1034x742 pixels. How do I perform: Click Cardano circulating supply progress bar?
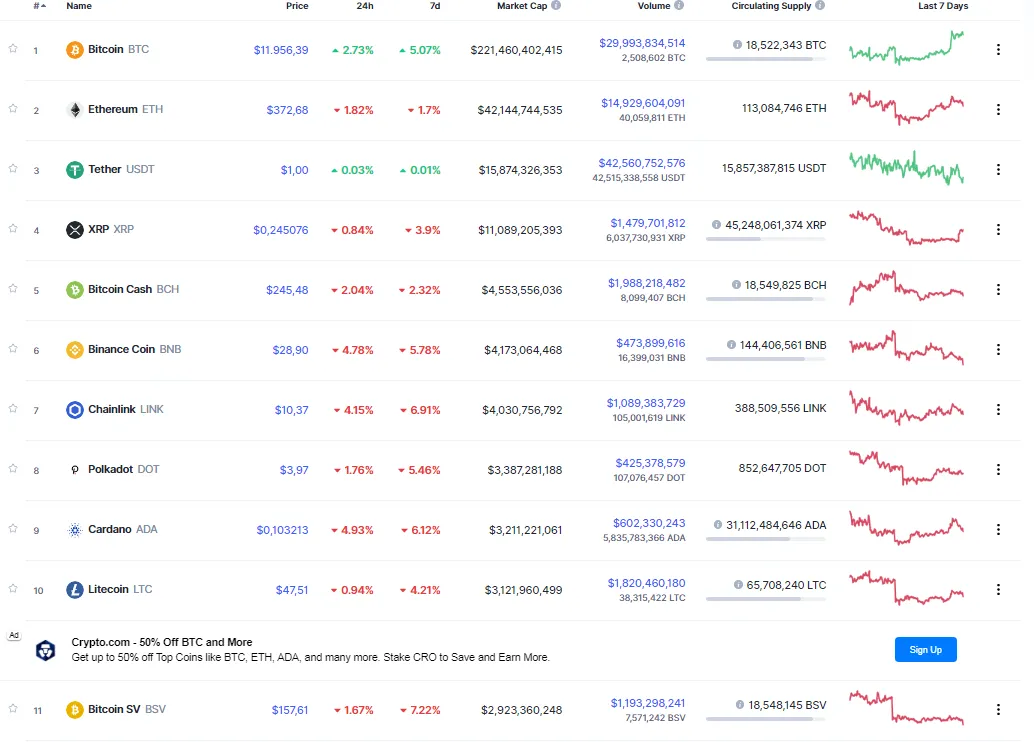pyautogui.click(x=766, y=539)
